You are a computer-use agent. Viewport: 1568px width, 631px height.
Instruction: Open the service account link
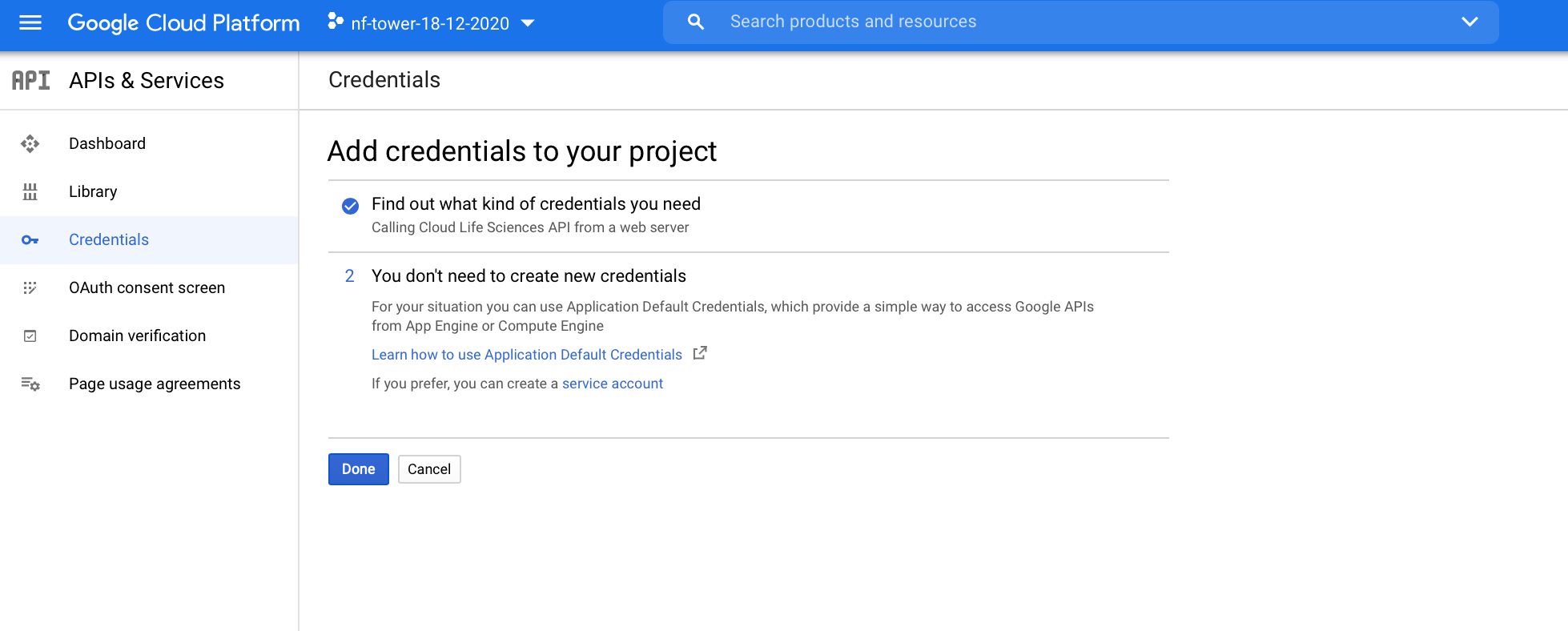tap(612, 384)
